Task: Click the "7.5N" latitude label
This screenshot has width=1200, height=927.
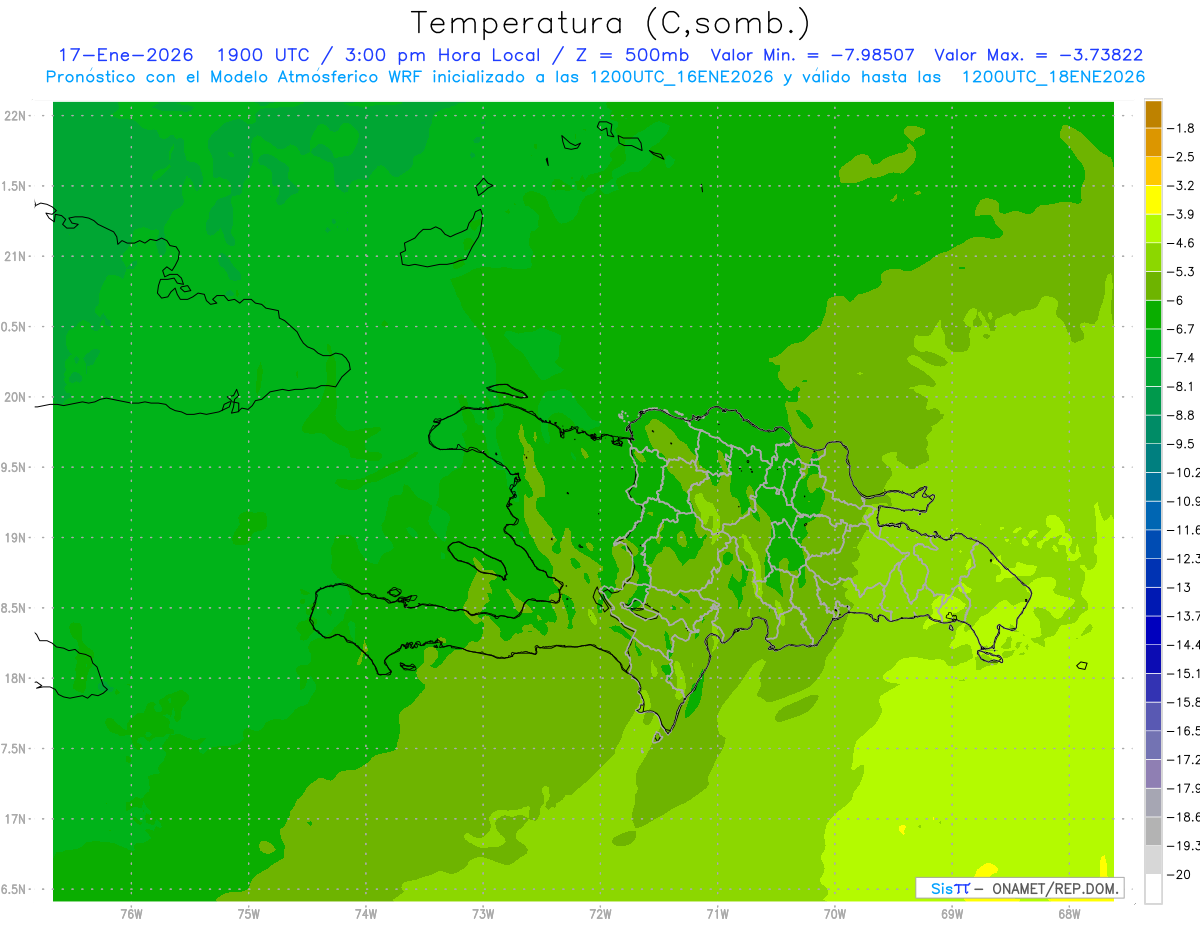Action: coord(15,749)
